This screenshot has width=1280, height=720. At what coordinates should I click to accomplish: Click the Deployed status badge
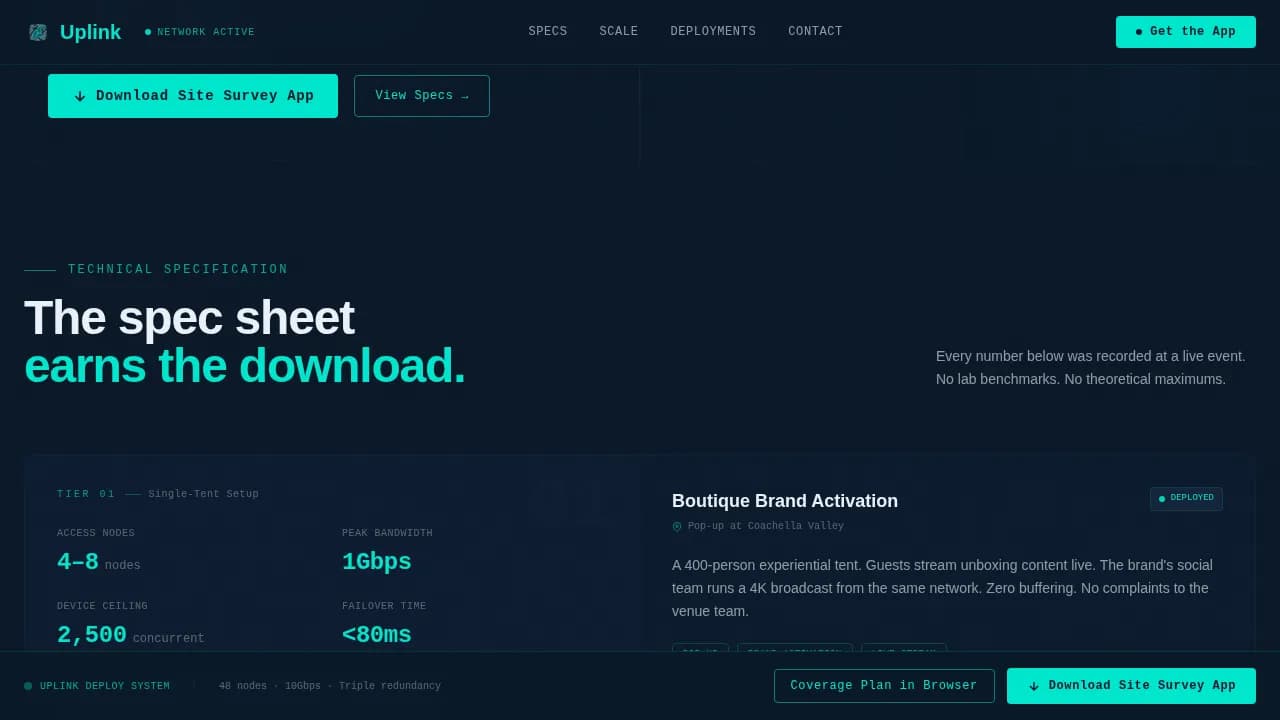[x=1186, y=499]
